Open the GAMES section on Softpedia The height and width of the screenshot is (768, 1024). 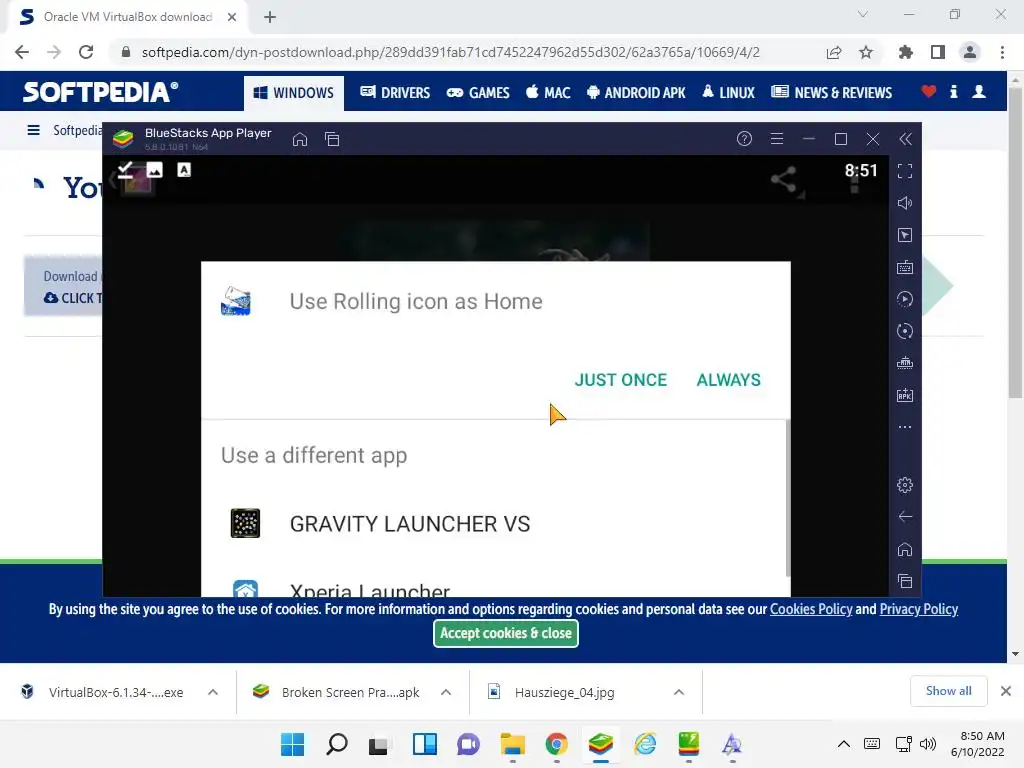point(478,93)
